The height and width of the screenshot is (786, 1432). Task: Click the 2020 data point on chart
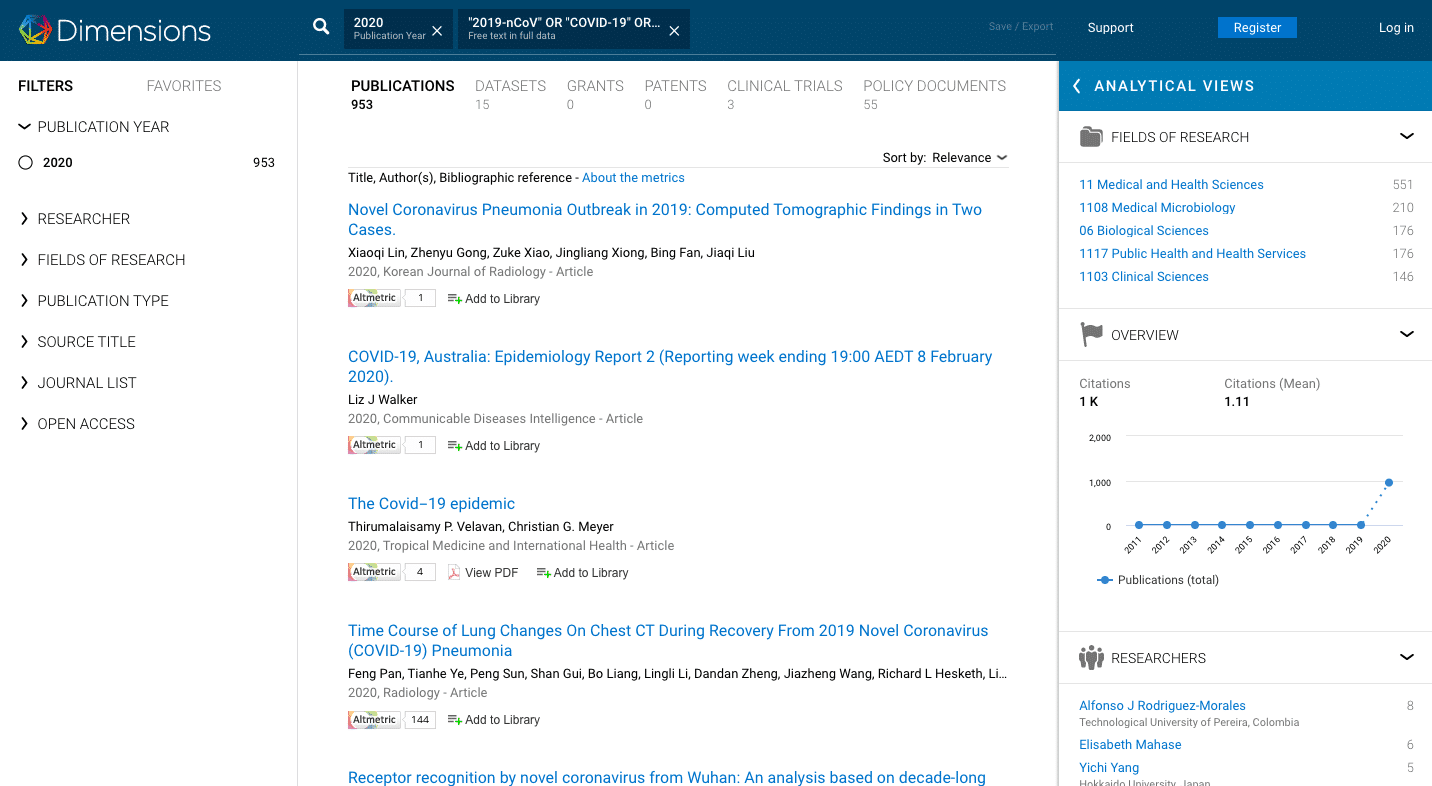1389,483
